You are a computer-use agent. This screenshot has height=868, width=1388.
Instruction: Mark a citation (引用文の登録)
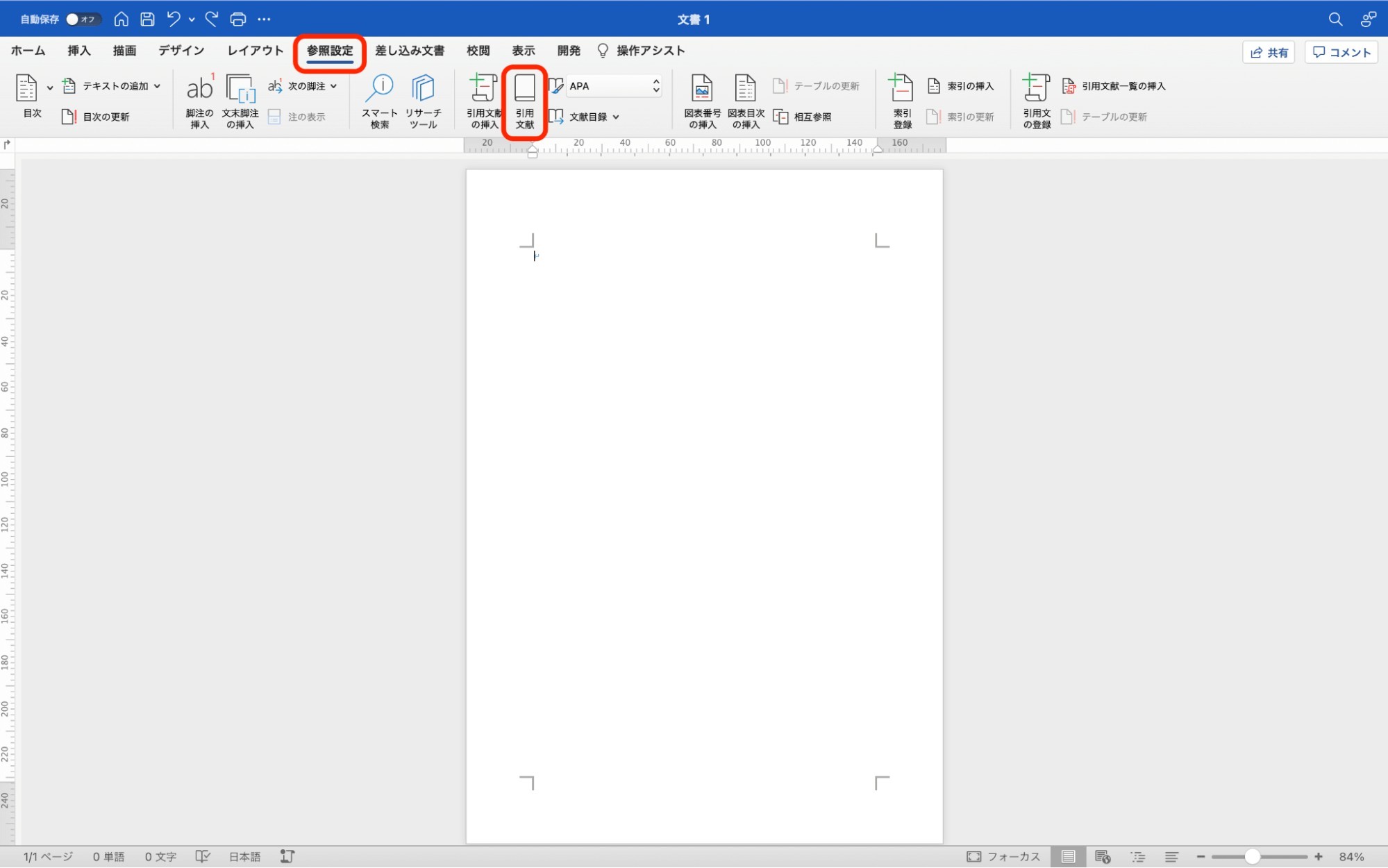point(1037,101)
